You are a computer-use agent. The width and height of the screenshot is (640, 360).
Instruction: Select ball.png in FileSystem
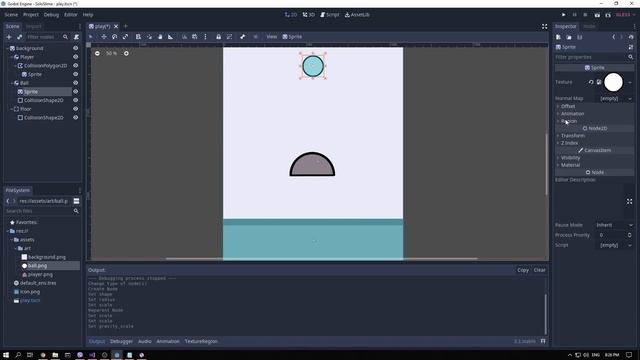38,266
